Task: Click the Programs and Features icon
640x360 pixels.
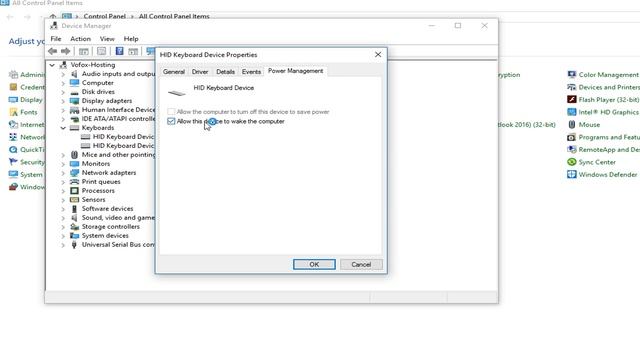Action: pos(571,137)
